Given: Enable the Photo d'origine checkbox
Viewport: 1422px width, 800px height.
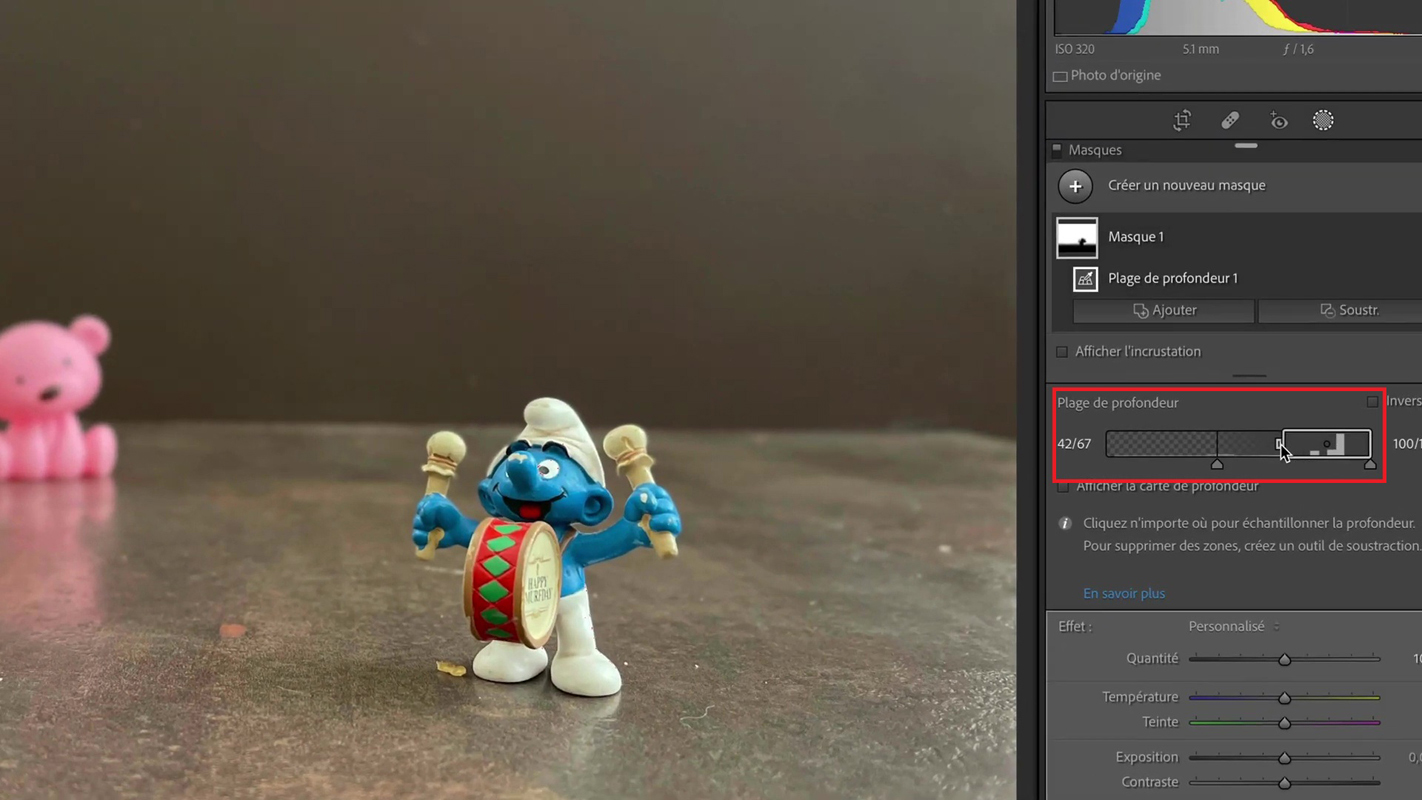Looking at the screenshot, I should pos(1060,76).
